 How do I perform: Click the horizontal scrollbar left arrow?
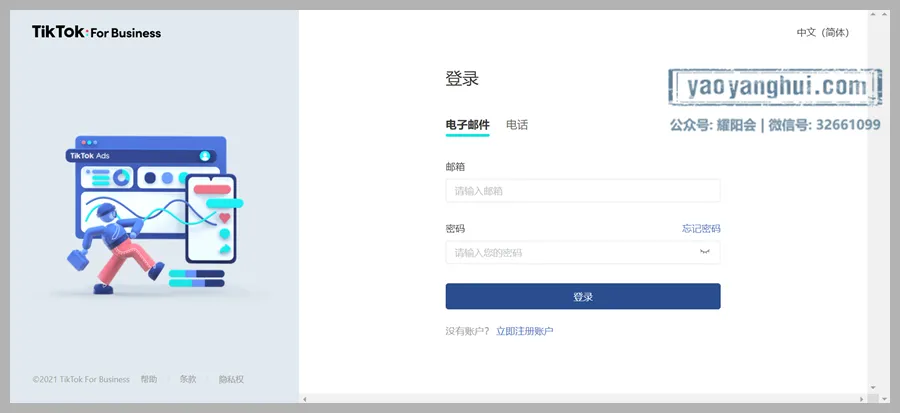pyautogui.click(x=305, y=399)
